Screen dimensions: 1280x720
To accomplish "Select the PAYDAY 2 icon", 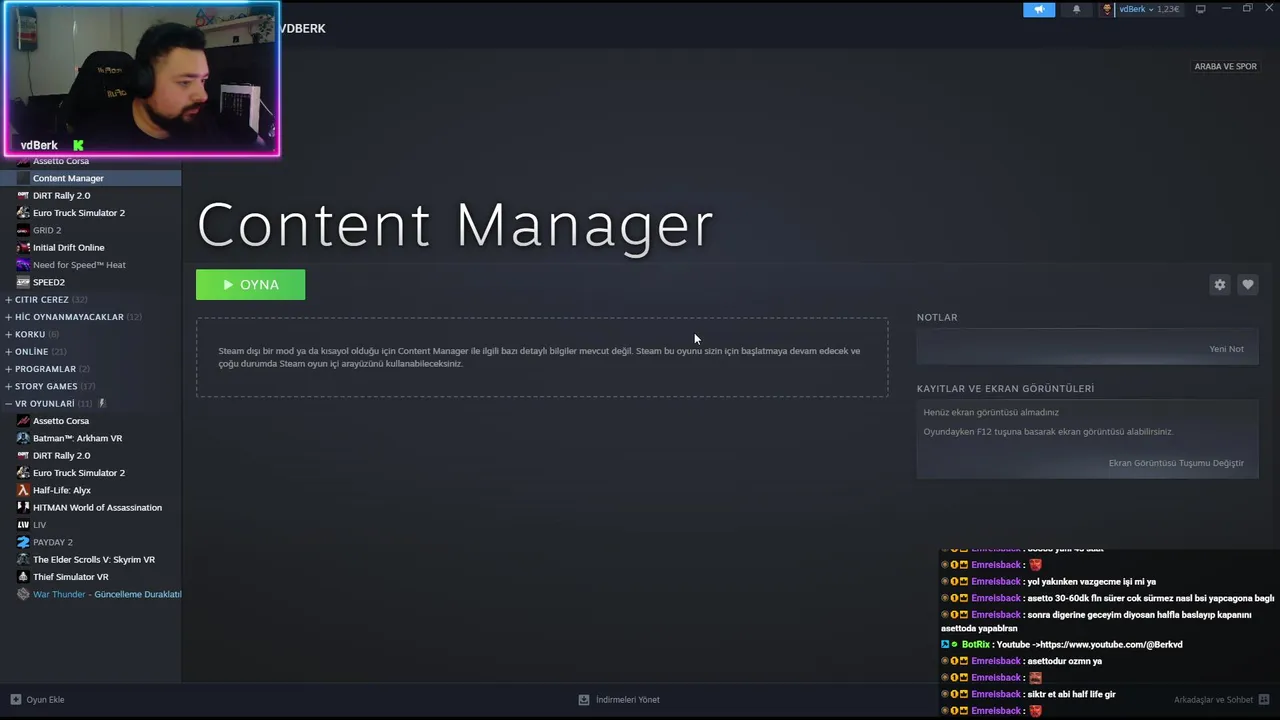I will pyautogui.click(x=23, y=542).
